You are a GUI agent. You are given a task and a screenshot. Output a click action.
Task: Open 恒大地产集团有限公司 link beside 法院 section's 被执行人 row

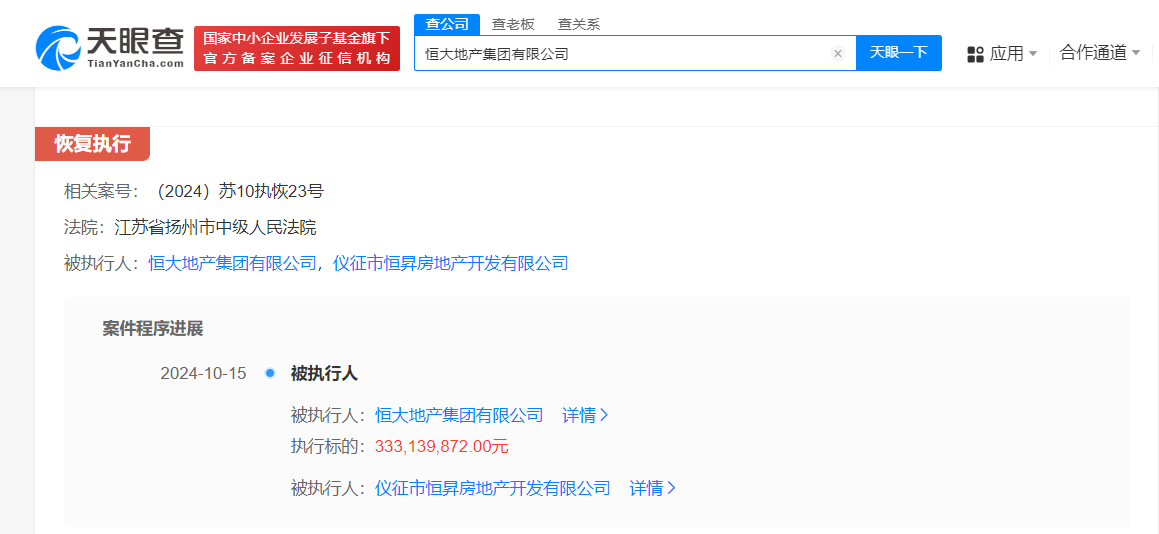click(232, 264)
